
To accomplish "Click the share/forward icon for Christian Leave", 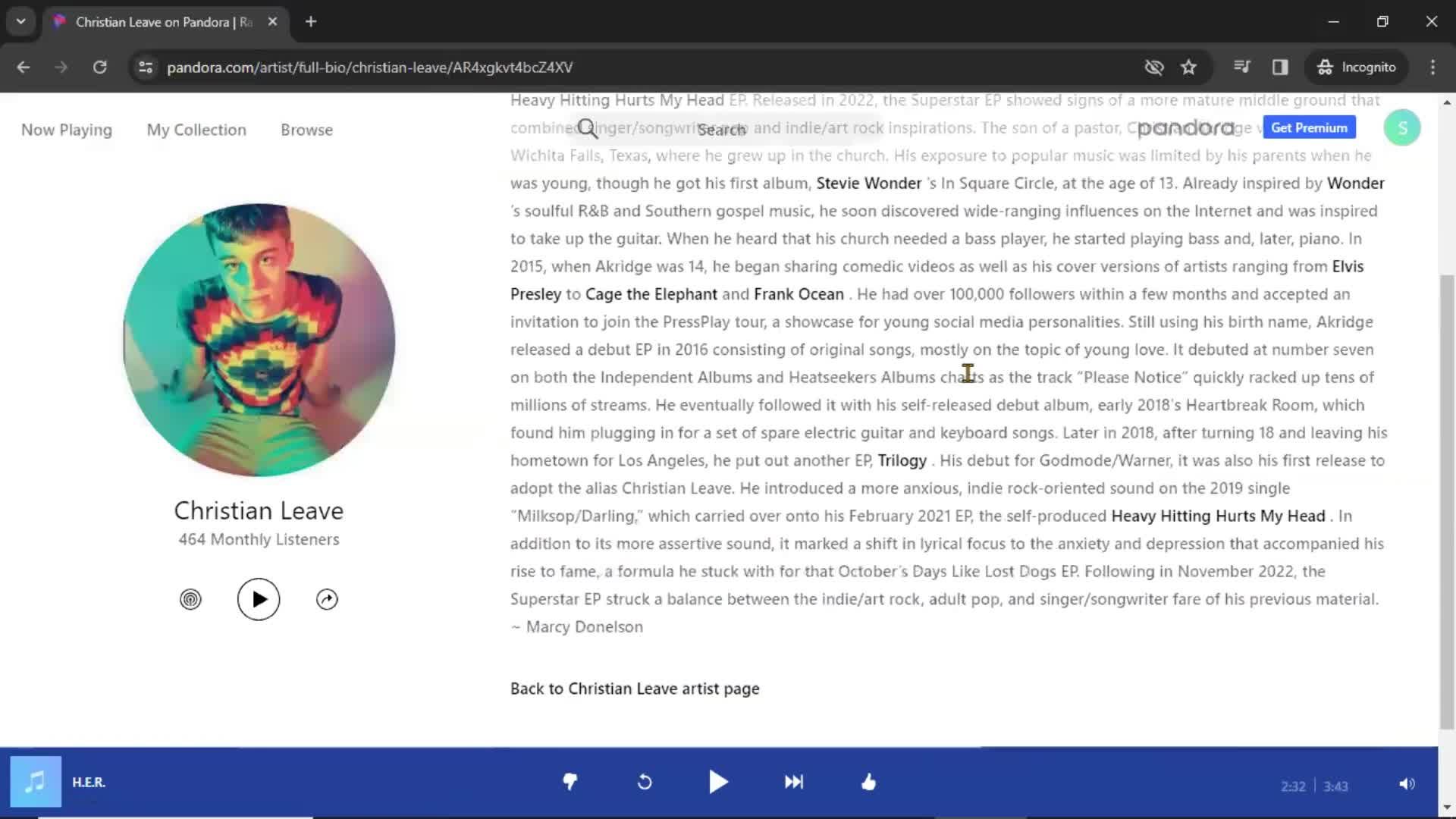I will pos(327,598).
